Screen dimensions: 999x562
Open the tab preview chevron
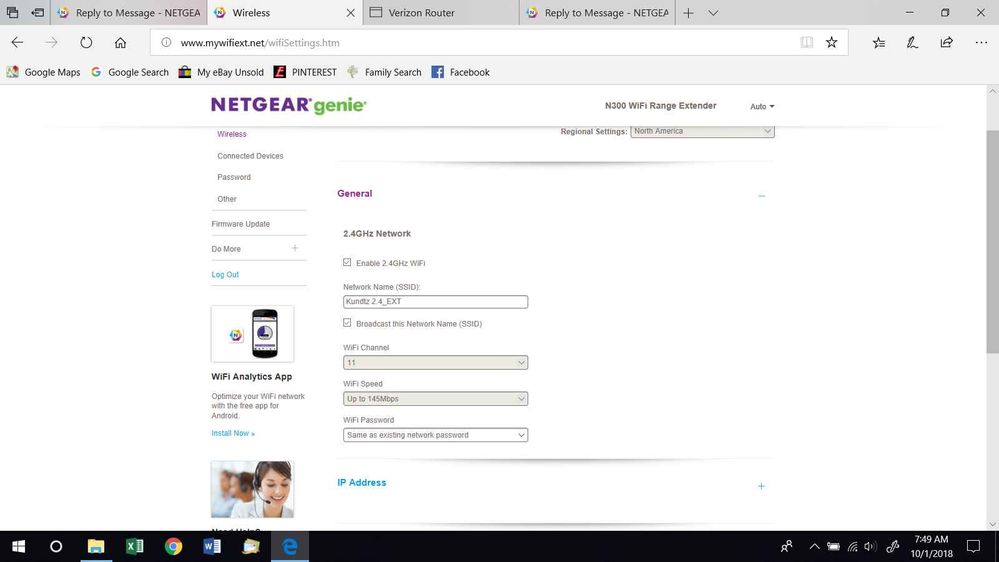tap(713, 13)
